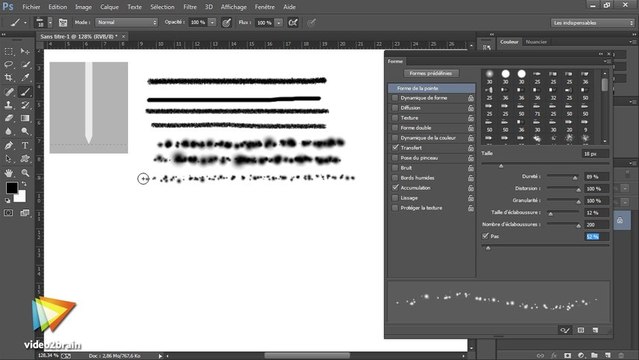
Task: Open Les indispensables workspace dropdown
Action: pos(593,23)
